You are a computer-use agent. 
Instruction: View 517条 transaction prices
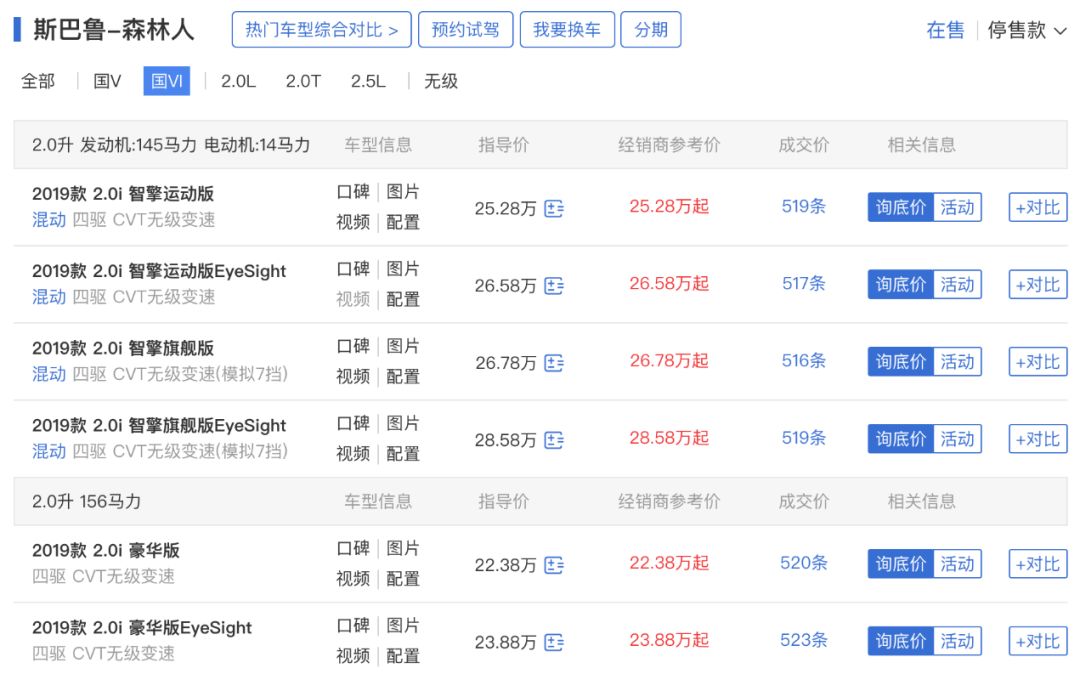[803, 283]
